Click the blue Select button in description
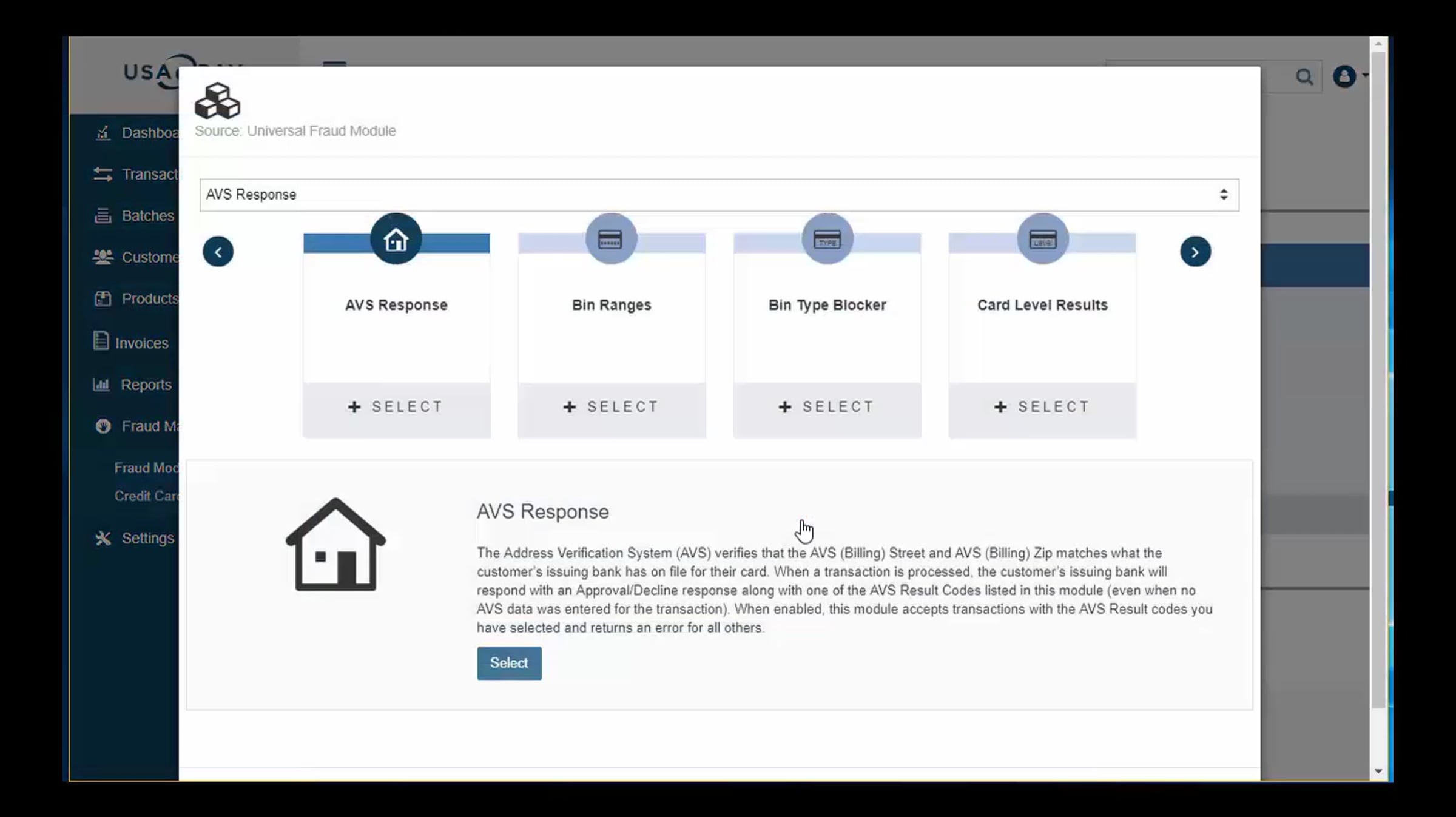Image resolution: width=1456 pixels, height=817 pixels. pyautogui.click(x=508, y=663)
